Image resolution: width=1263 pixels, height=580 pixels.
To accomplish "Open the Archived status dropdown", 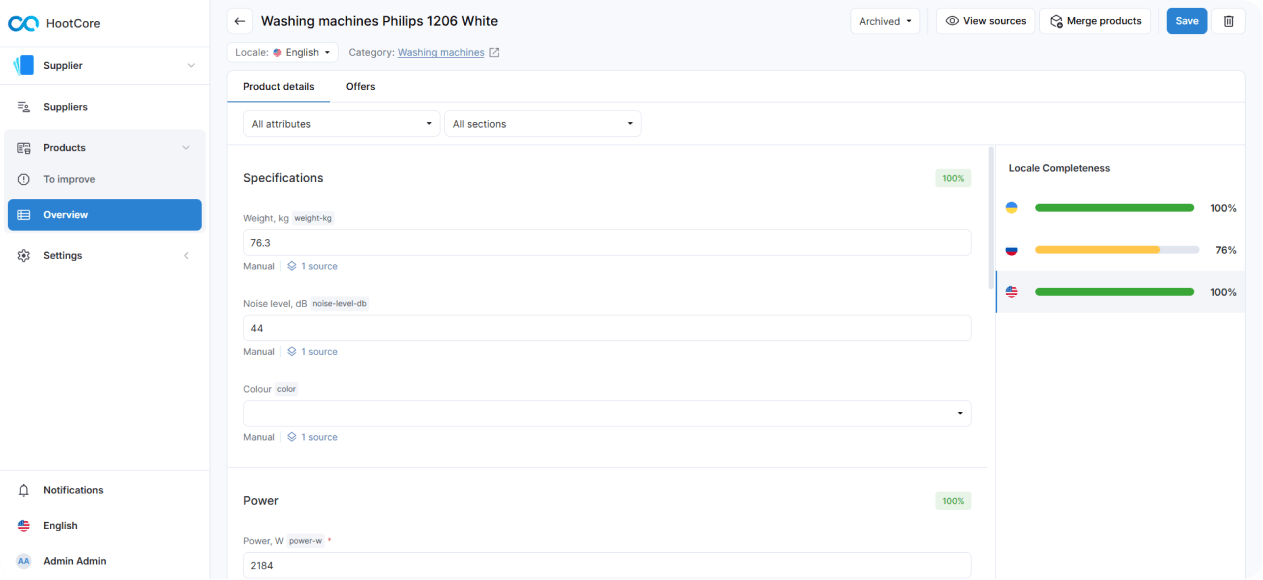I will click(x=886, y=21).
